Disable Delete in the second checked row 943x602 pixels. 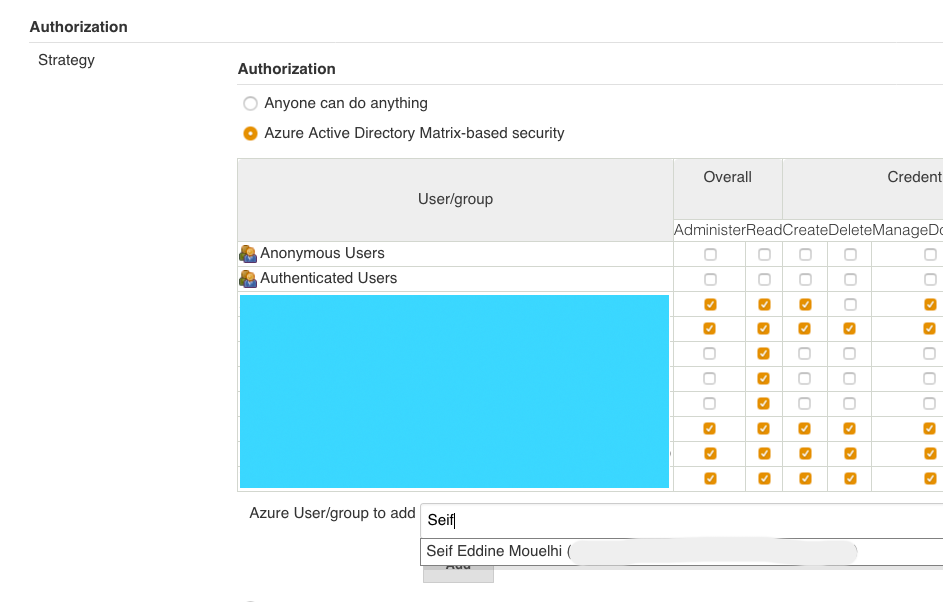click(850, 328)
